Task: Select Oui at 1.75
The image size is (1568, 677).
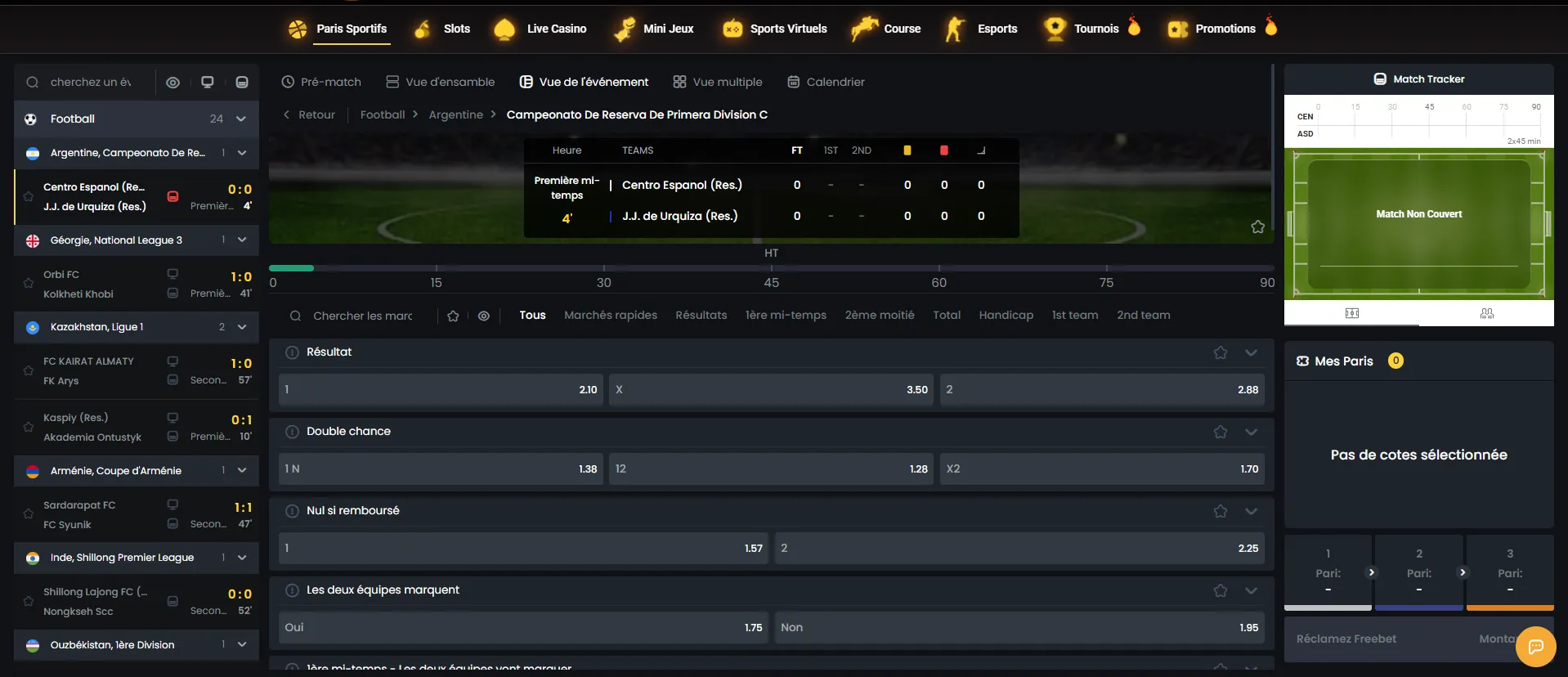Action: coord(523,628)
